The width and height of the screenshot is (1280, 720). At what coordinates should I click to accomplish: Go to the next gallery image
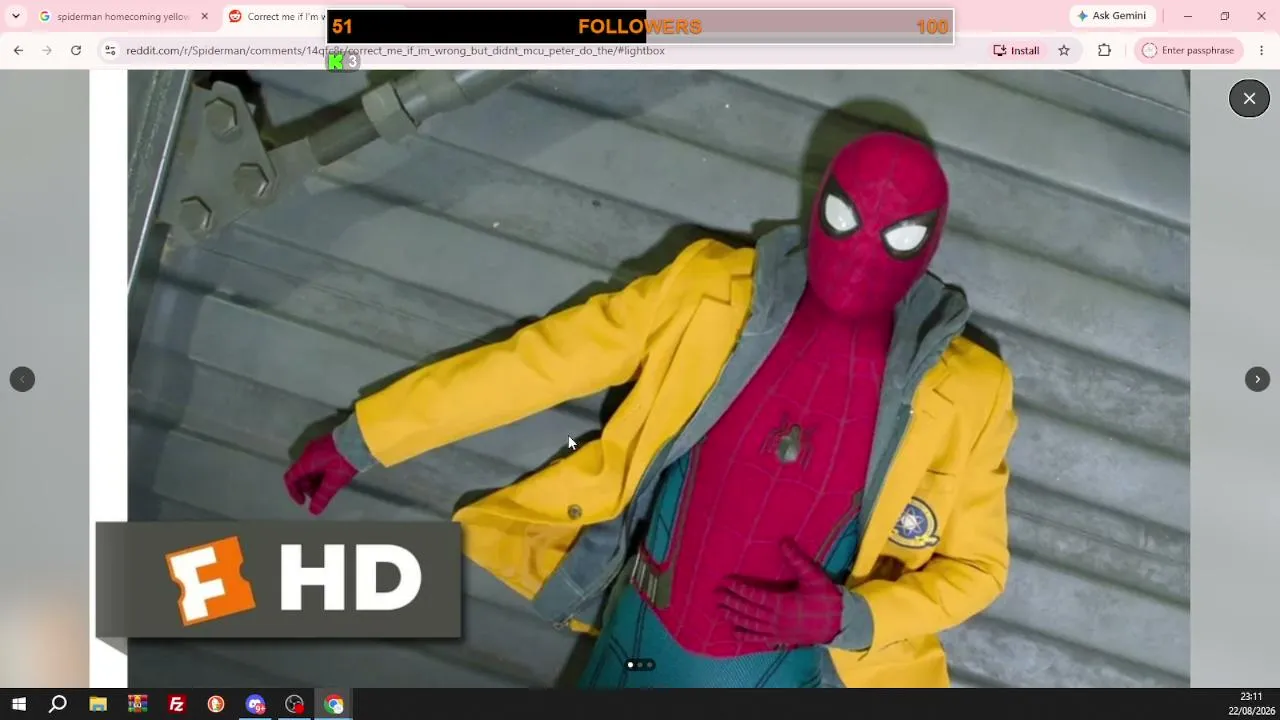[1257, 379]
